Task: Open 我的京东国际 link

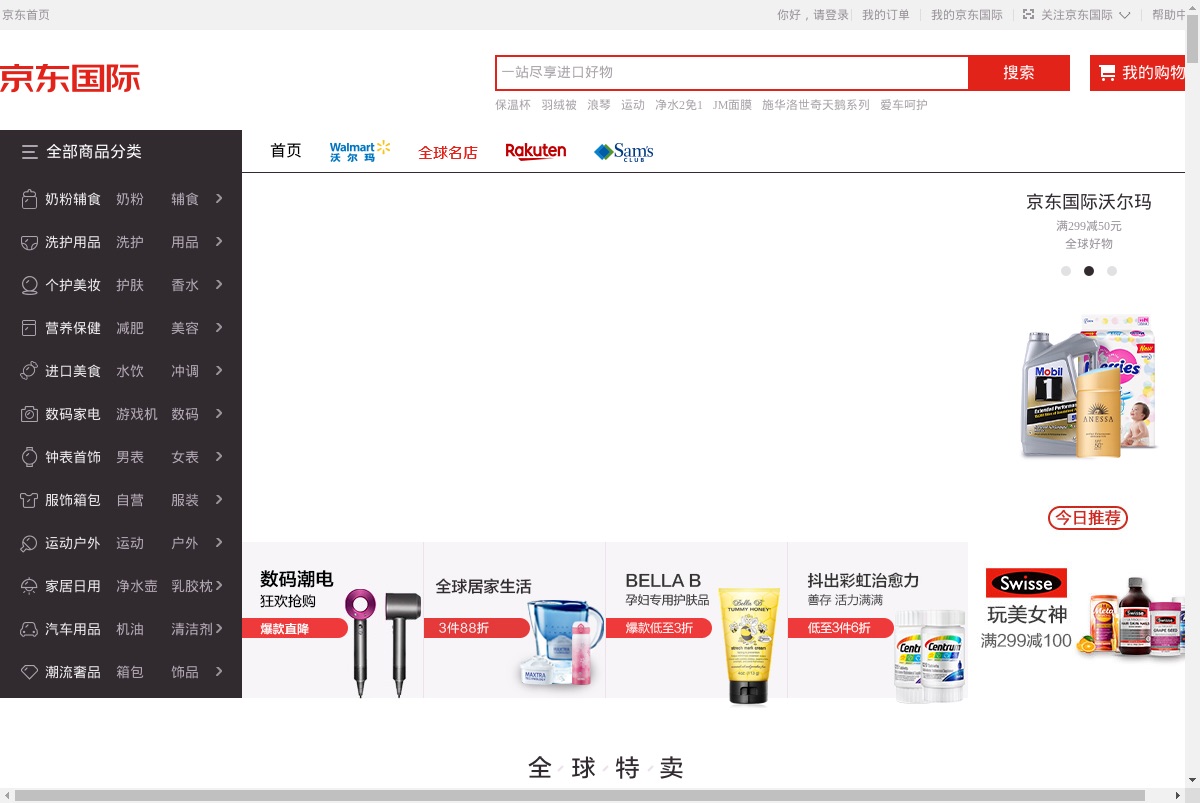Action: (967, 15)
